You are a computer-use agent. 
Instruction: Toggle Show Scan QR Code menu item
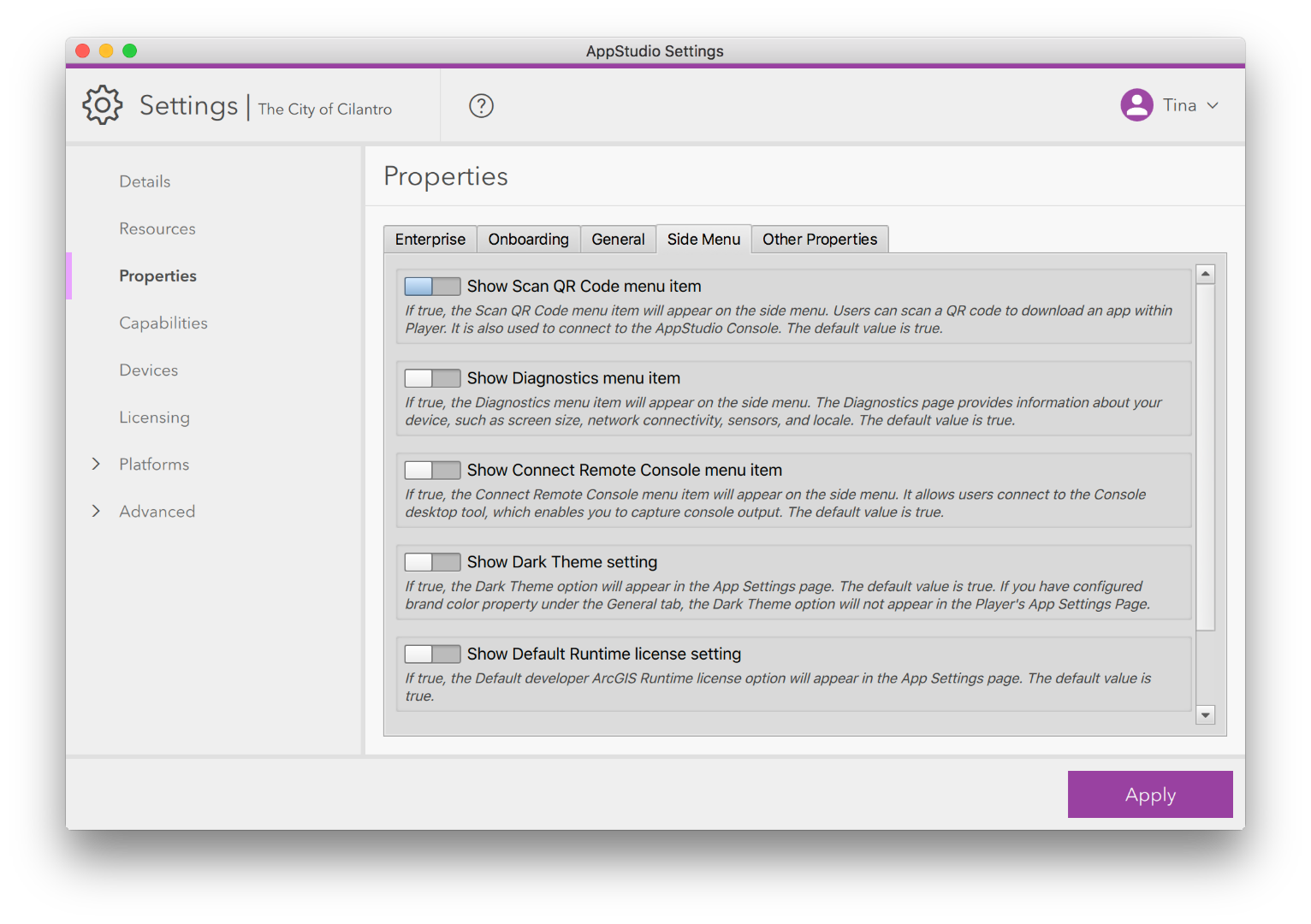pos(432,286)
